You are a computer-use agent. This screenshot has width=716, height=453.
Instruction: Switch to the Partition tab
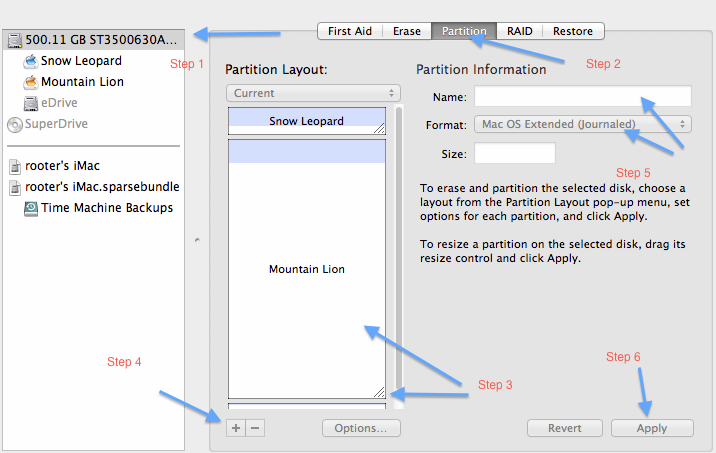point(464,31)
